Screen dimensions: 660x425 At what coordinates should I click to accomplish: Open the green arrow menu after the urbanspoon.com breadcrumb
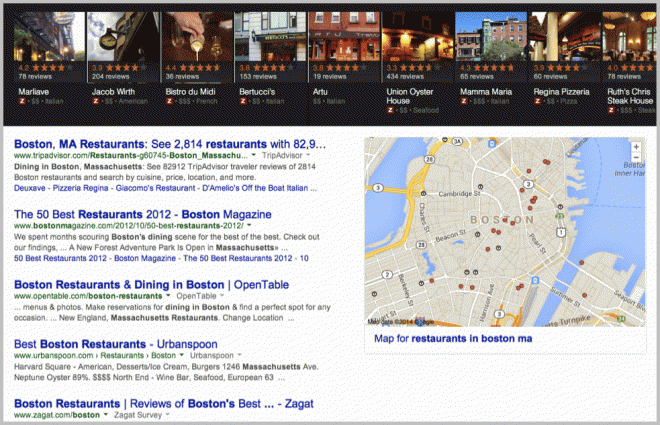pos(181,356)
